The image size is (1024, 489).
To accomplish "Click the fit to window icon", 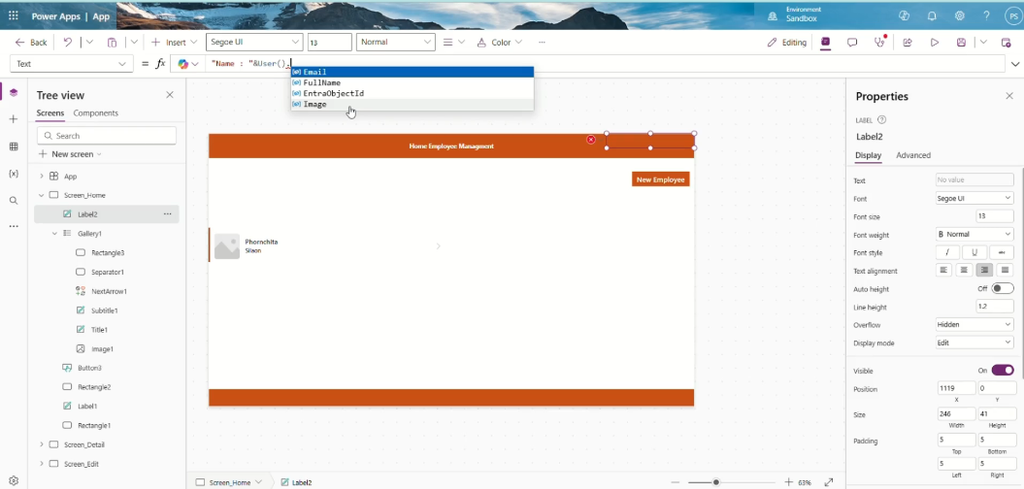I will [x=829, y=482].
